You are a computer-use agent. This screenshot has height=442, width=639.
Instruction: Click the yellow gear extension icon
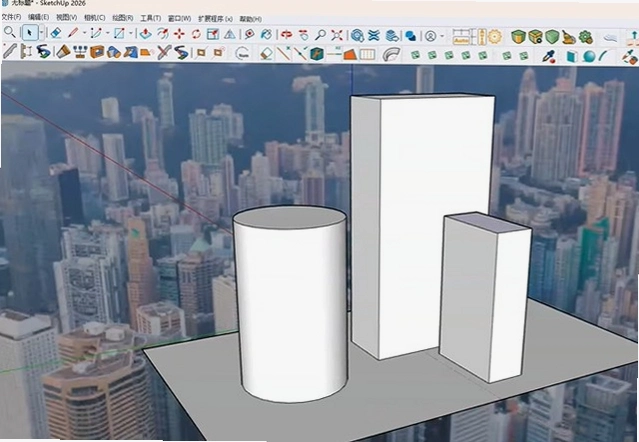(x=495, y=37)
